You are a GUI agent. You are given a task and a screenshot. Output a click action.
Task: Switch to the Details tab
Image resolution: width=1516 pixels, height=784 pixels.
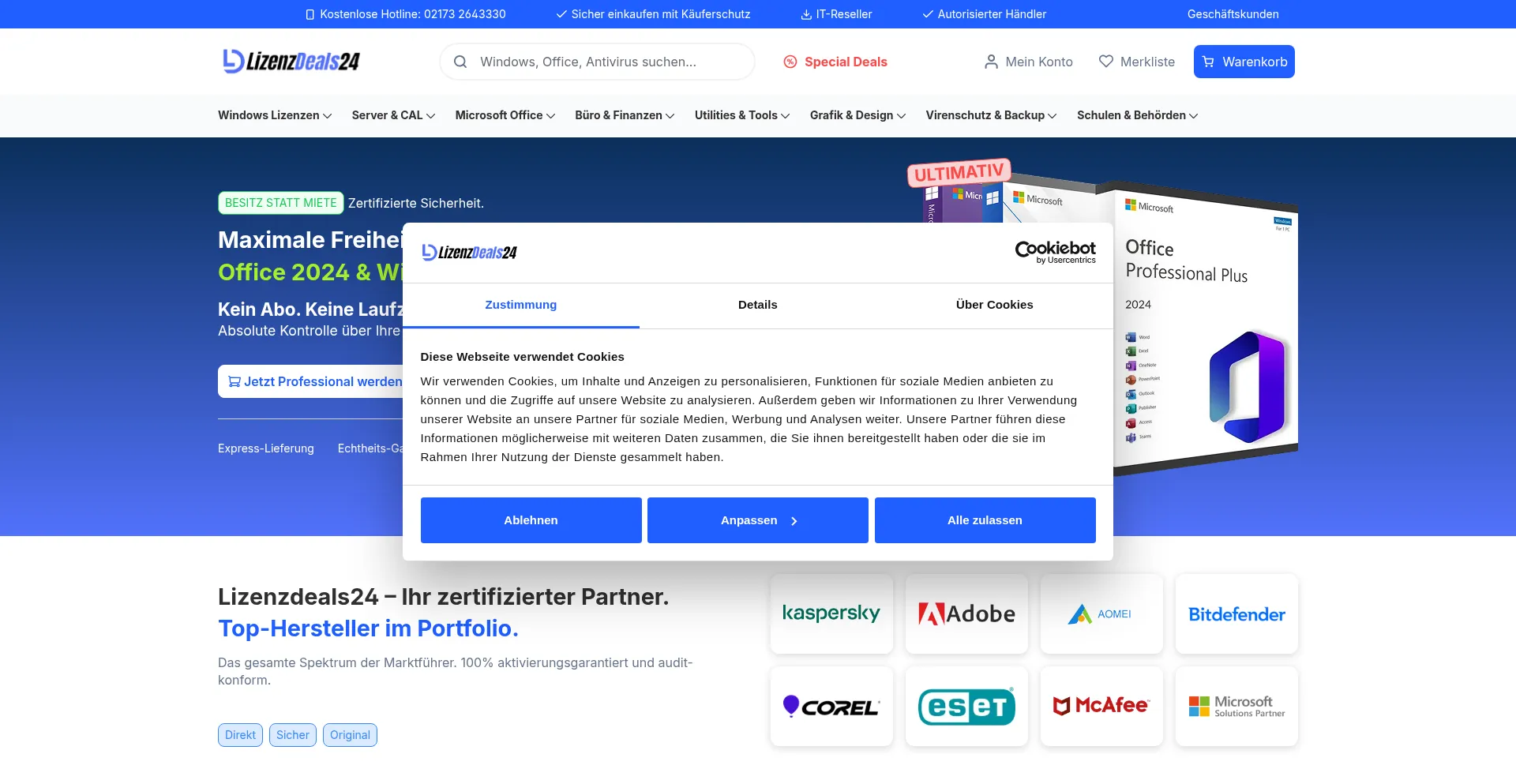point(758,305)
